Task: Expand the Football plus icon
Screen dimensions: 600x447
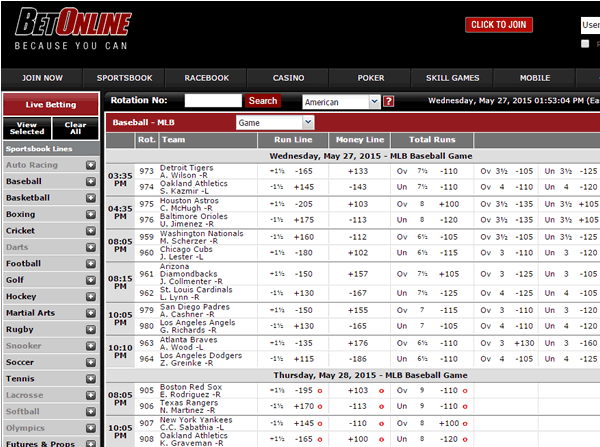Action: 91,264
